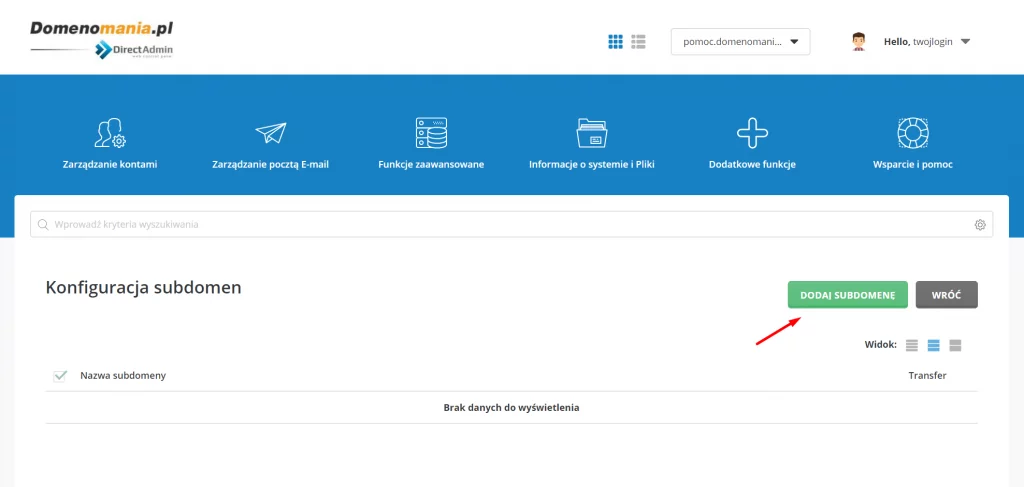This screenshot has height=487, width=1024.
Task: Click the lifebuoy Wsparcie i pomoc icon
Action: coord(912,132)
